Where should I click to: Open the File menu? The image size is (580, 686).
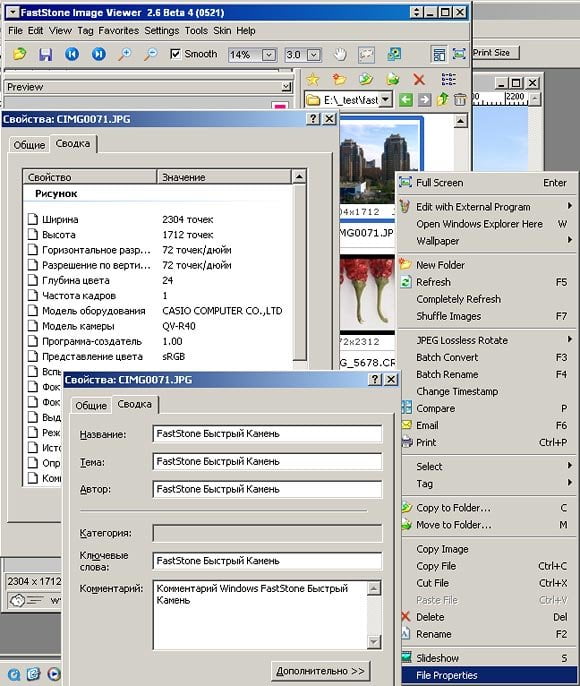(15, 31)
